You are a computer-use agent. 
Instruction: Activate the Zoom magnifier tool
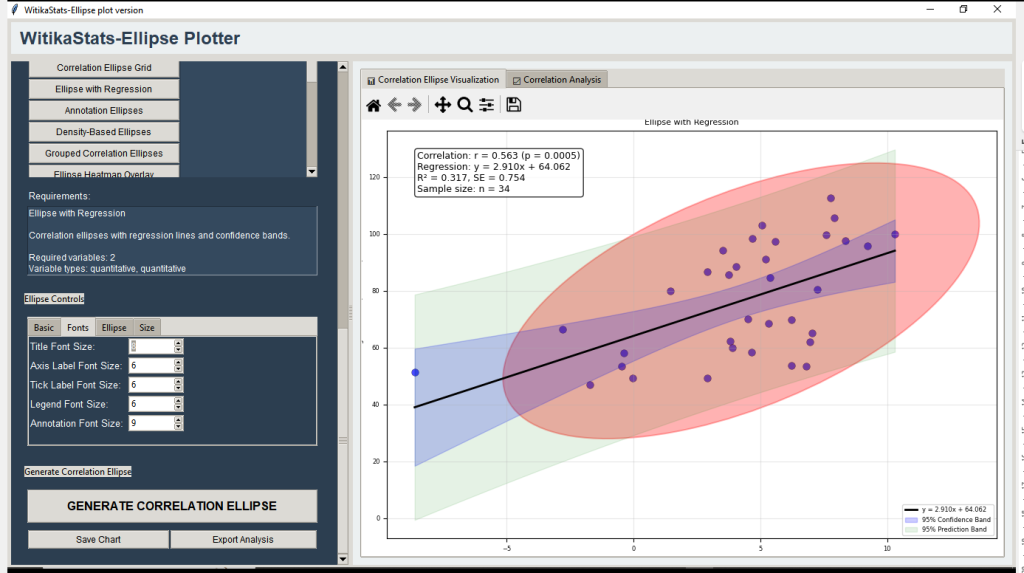464,105
